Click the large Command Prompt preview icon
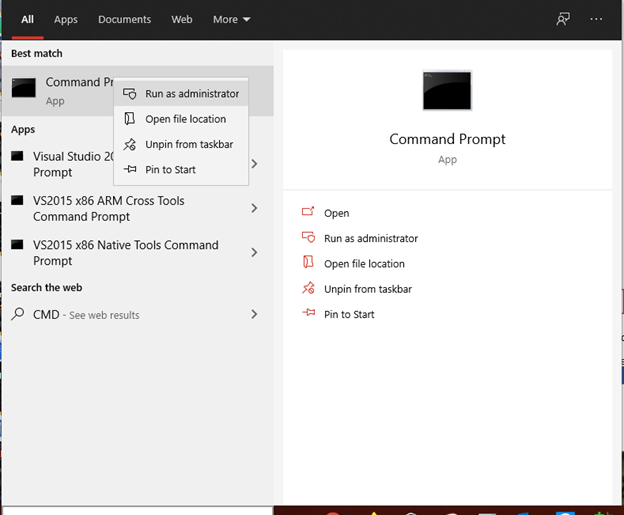The height and width of the screenshot is (515, 624). coord(447,90)
